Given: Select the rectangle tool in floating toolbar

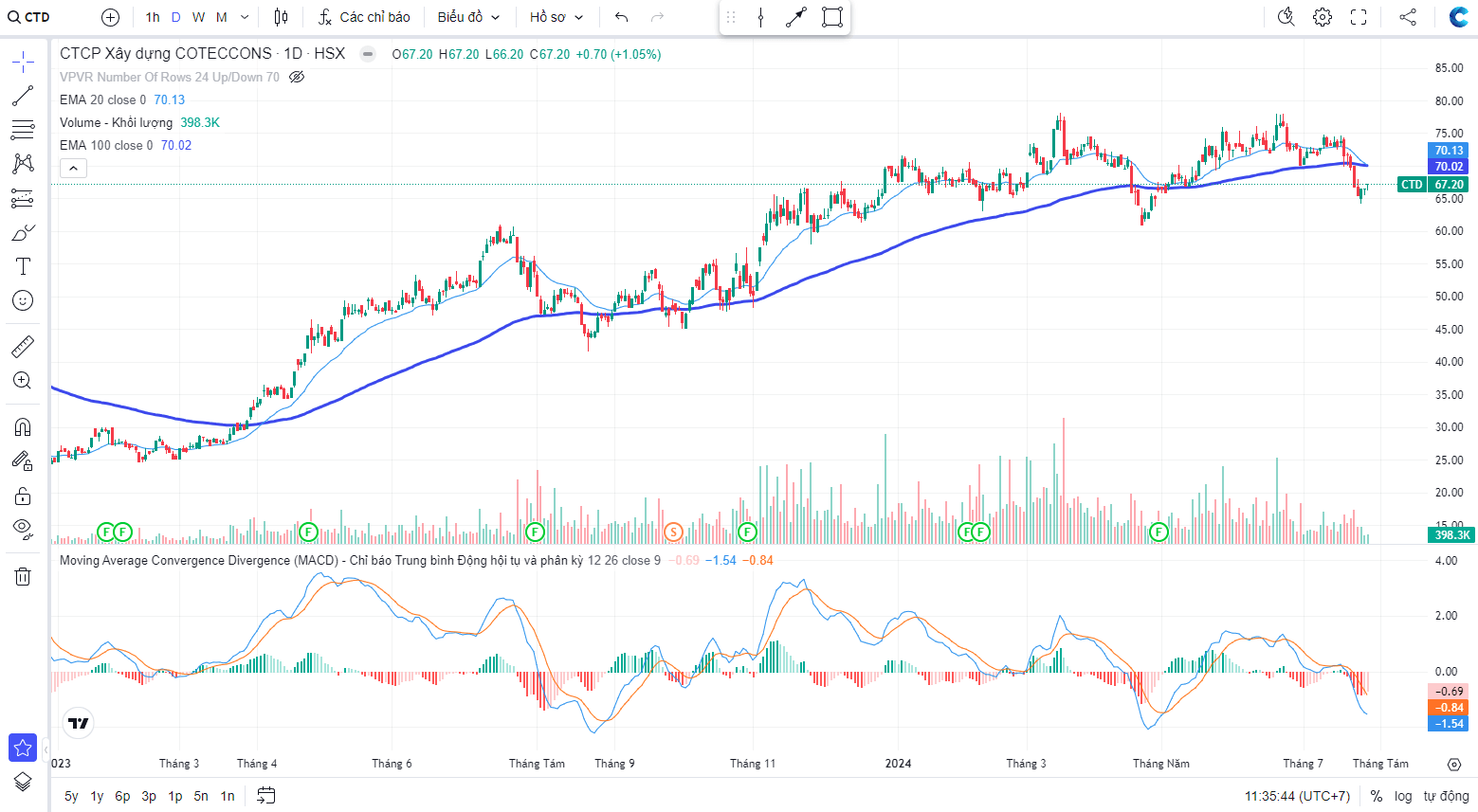Looking at the screenshot, I should (x=831, y=17).
